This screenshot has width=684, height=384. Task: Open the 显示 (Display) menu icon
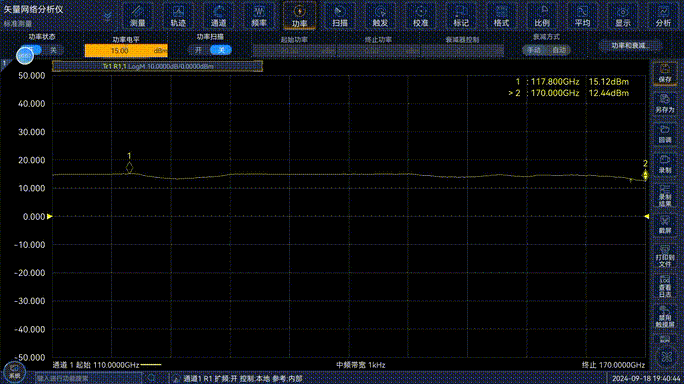[x=622, y=16]
